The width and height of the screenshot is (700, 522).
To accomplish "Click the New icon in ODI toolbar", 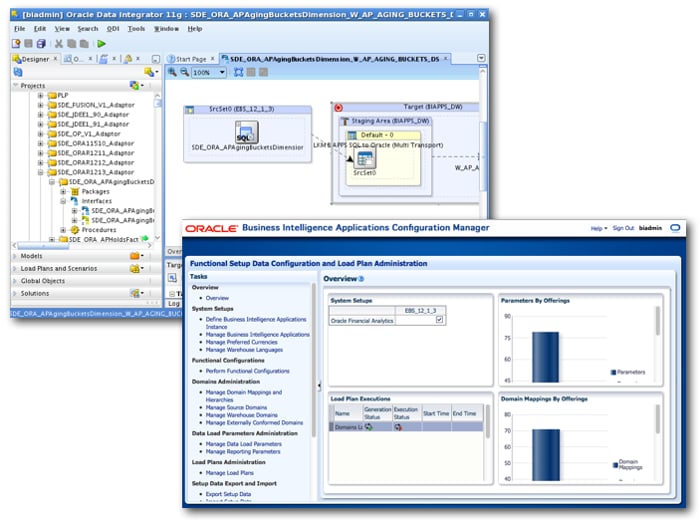I will (16, 43).
